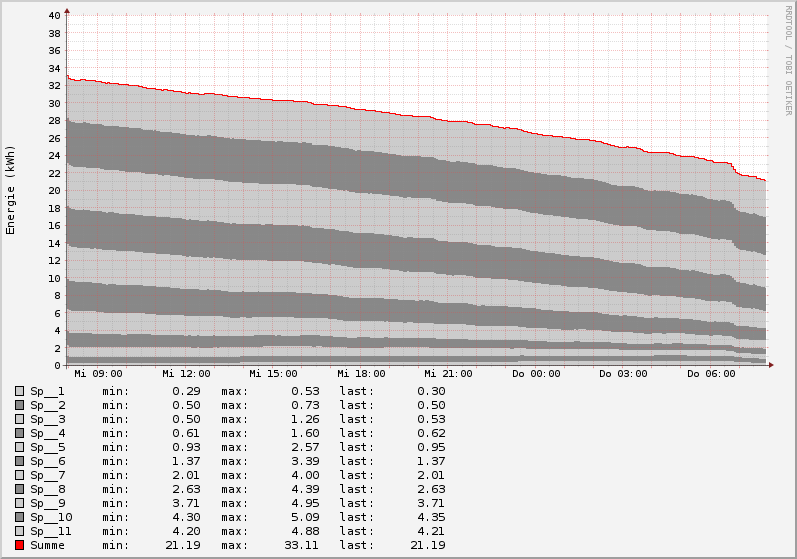This screenshot has height=559, width=797.
Task: Select the Mi 15:00 time axis label
Action: pos(273,374)
